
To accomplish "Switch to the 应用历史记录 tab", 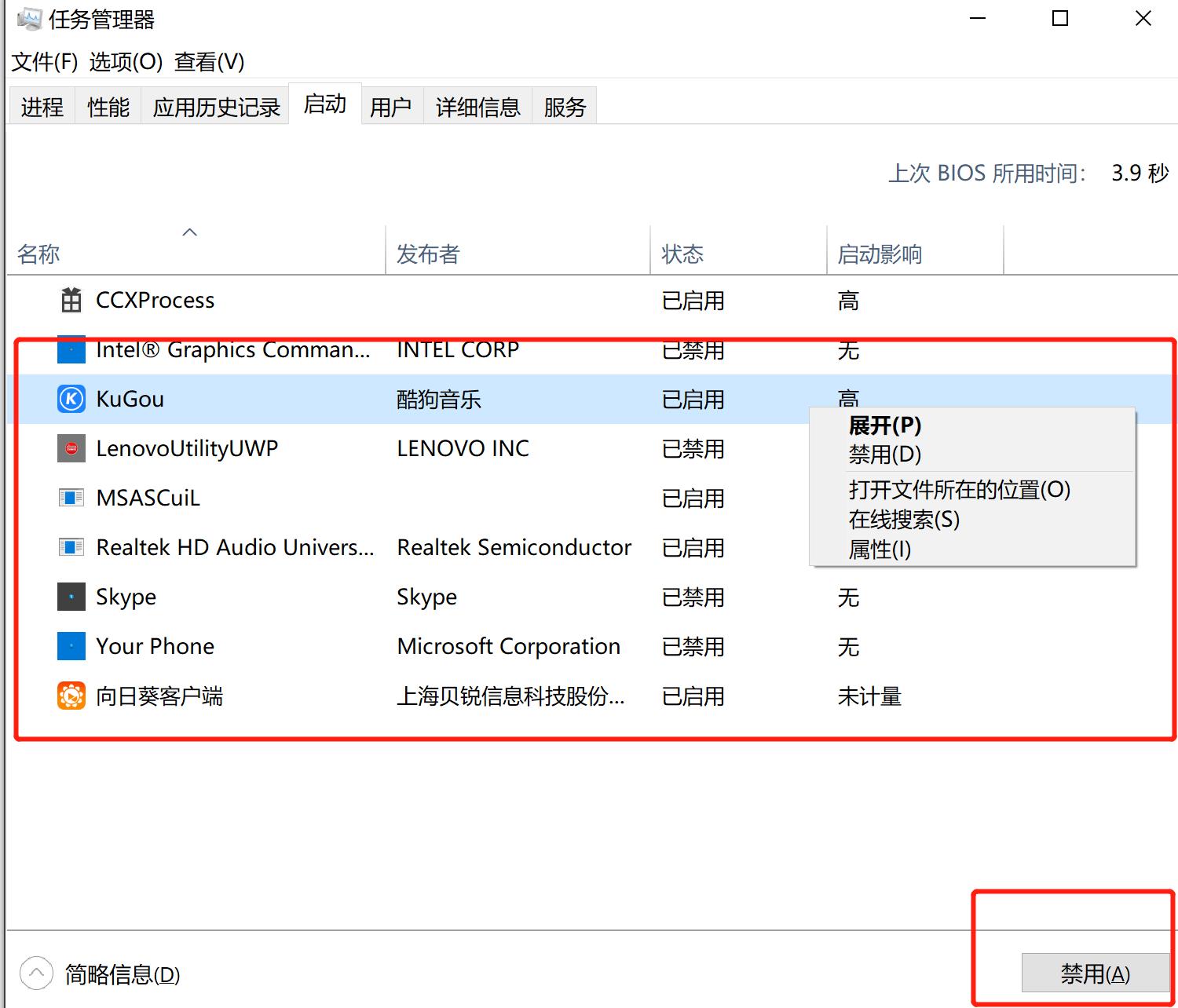I will [x=216, y=107].
